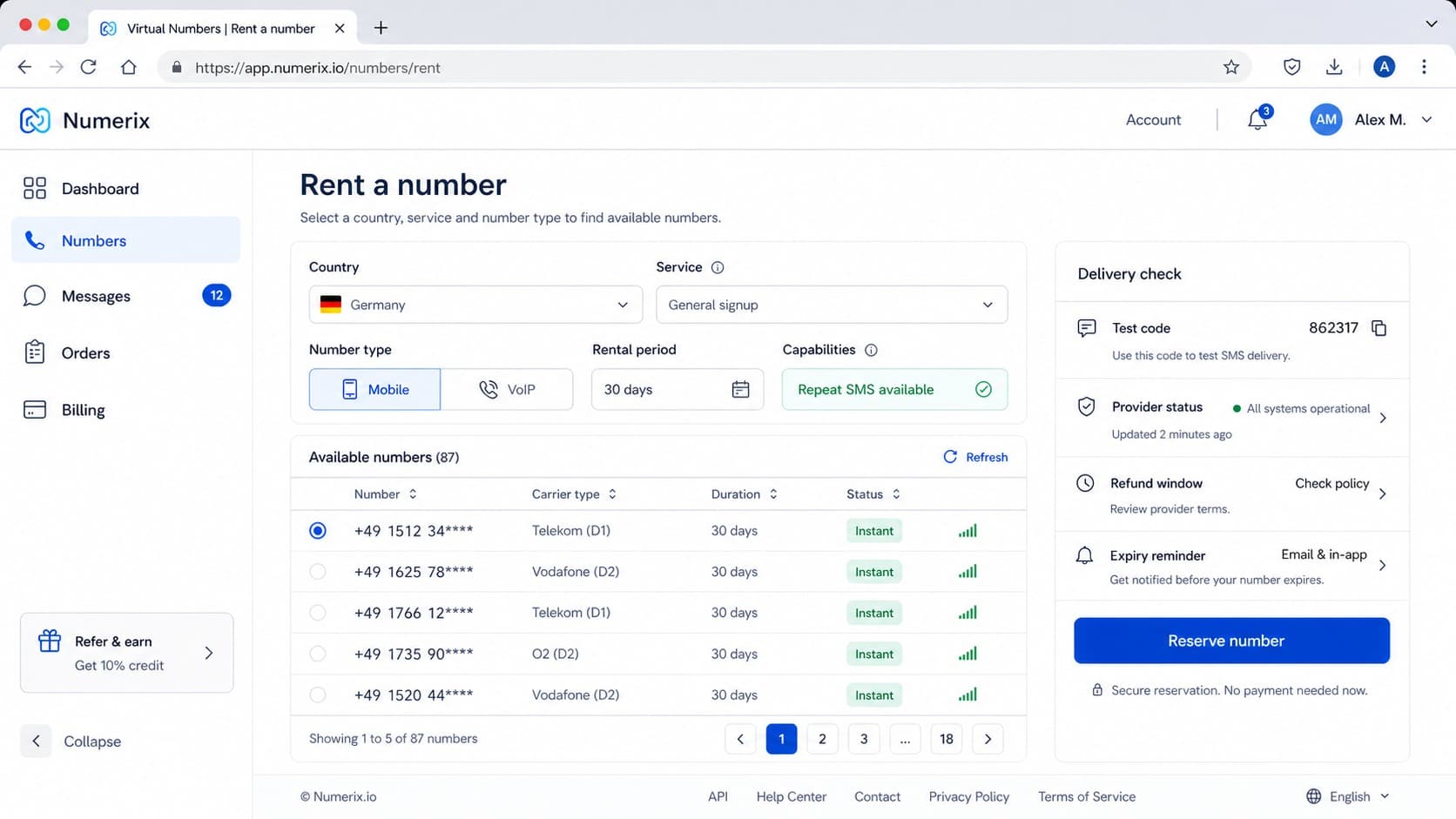Viewport: 1456px width, 819px height.
Task: Expand the General signup service dropdown
Action: [832, 305]
